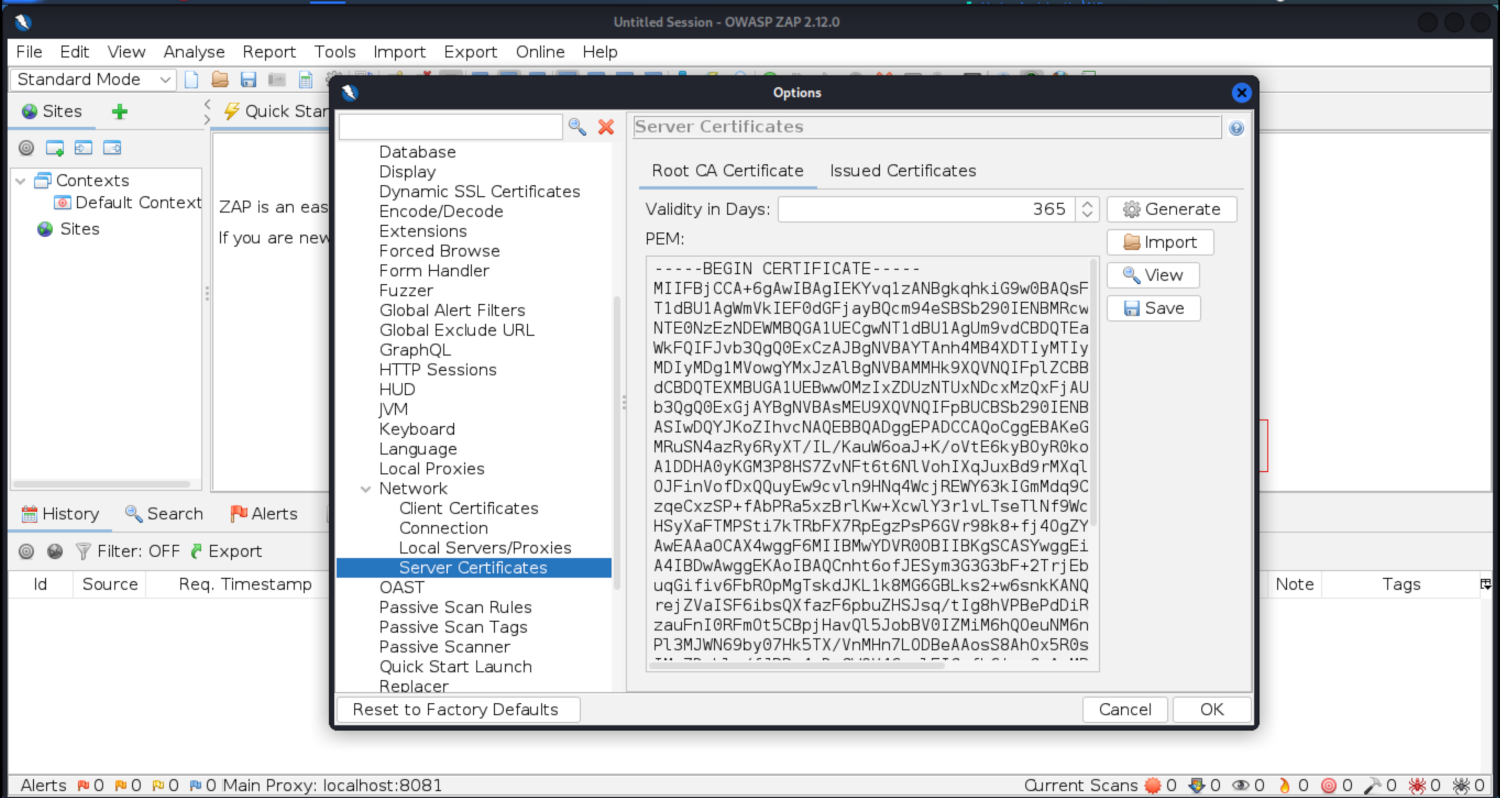Click the magnifier icon beside options search
This screenshot has height=798, width=1500.
coord(577,126)
